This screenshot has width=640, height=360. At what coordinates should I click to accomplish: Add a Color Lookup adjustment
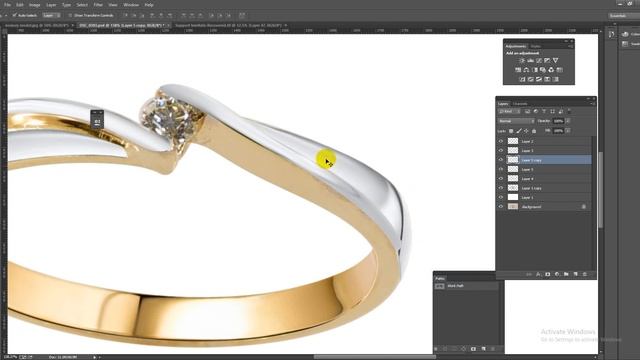click(x=560, y=70)
